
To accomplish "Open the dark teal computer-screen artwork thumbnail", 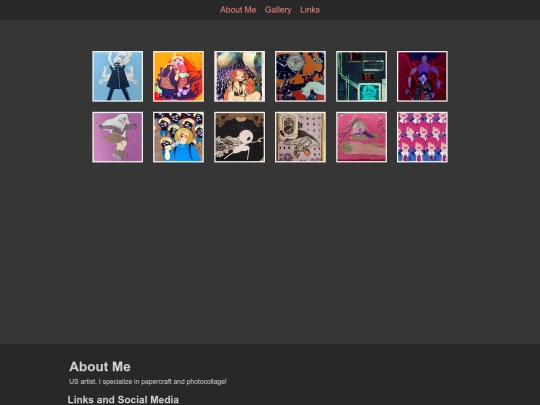I will coord(361,76).
